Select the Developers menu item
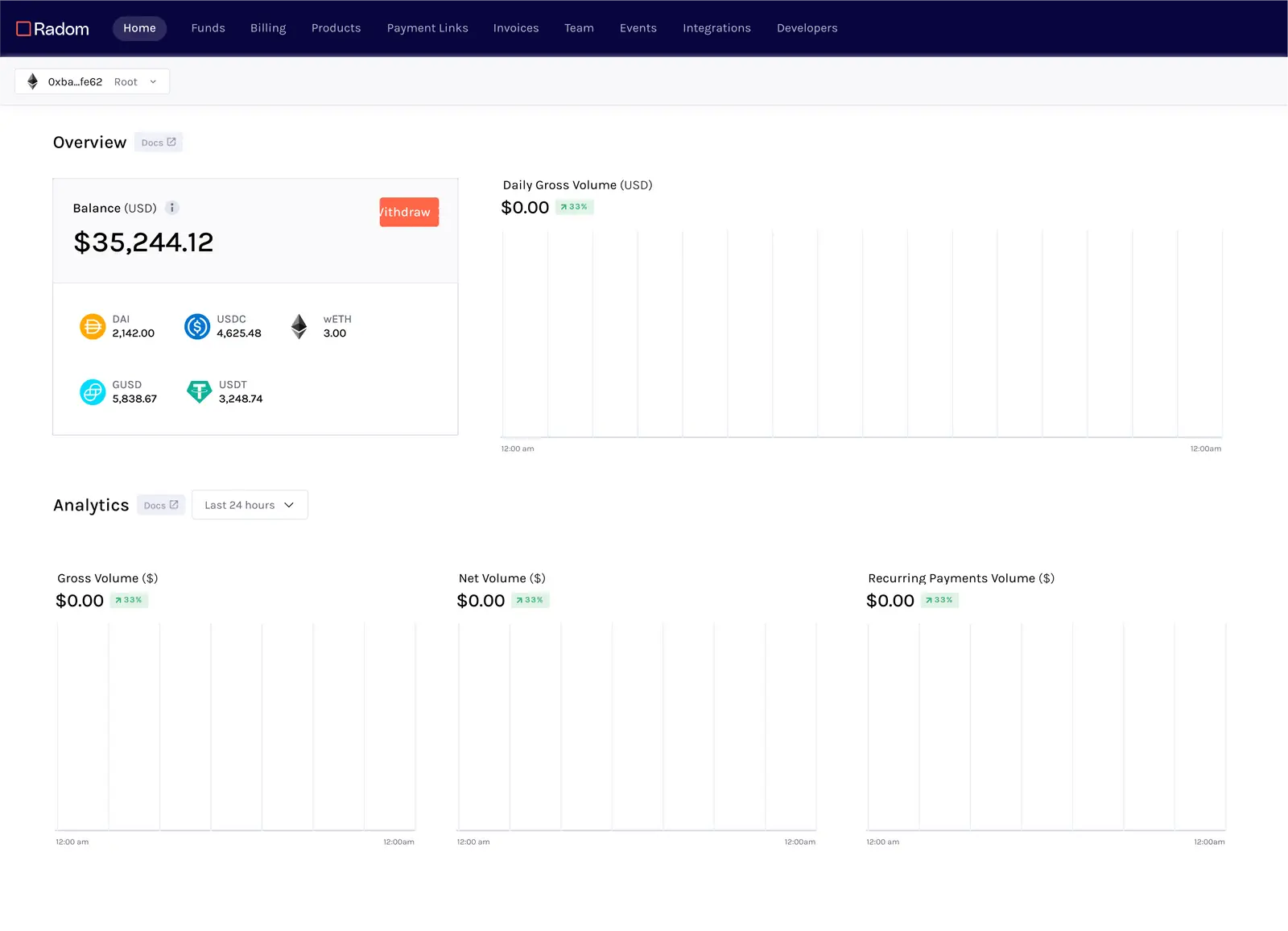1288x931 pixels. [x=807, y=28]
